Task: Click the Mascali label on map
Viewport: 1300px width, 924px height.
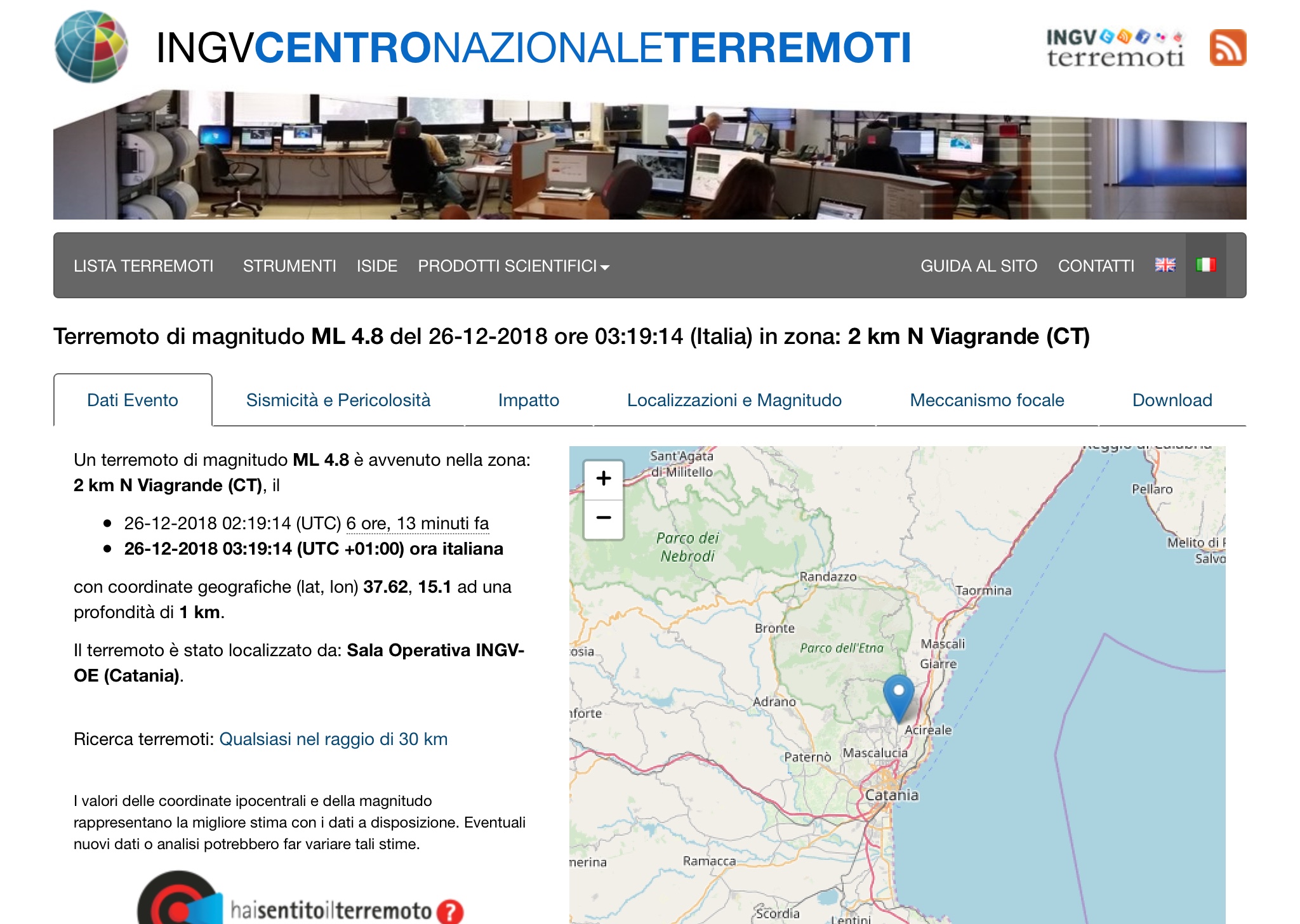Action: (x=943, y=643)
